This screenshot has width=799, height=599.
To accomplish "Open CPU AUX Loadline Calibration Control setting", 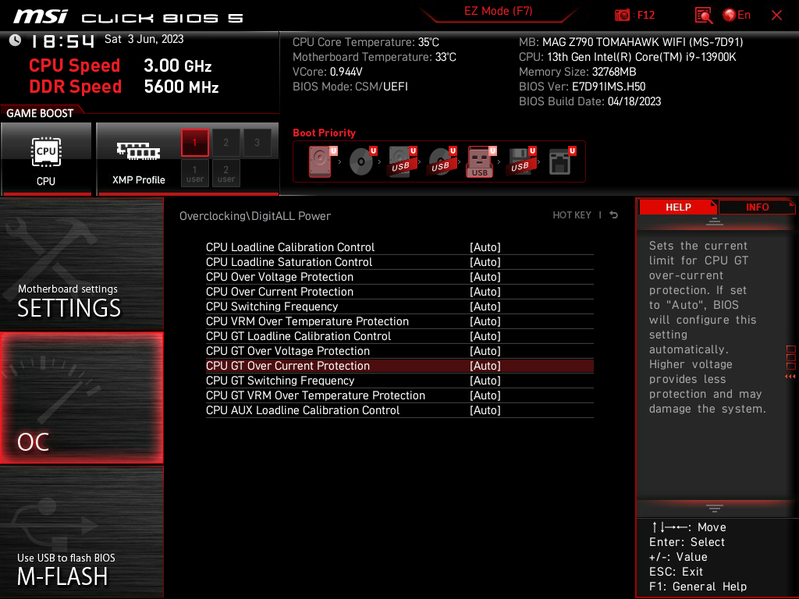I will coord(400,410).
